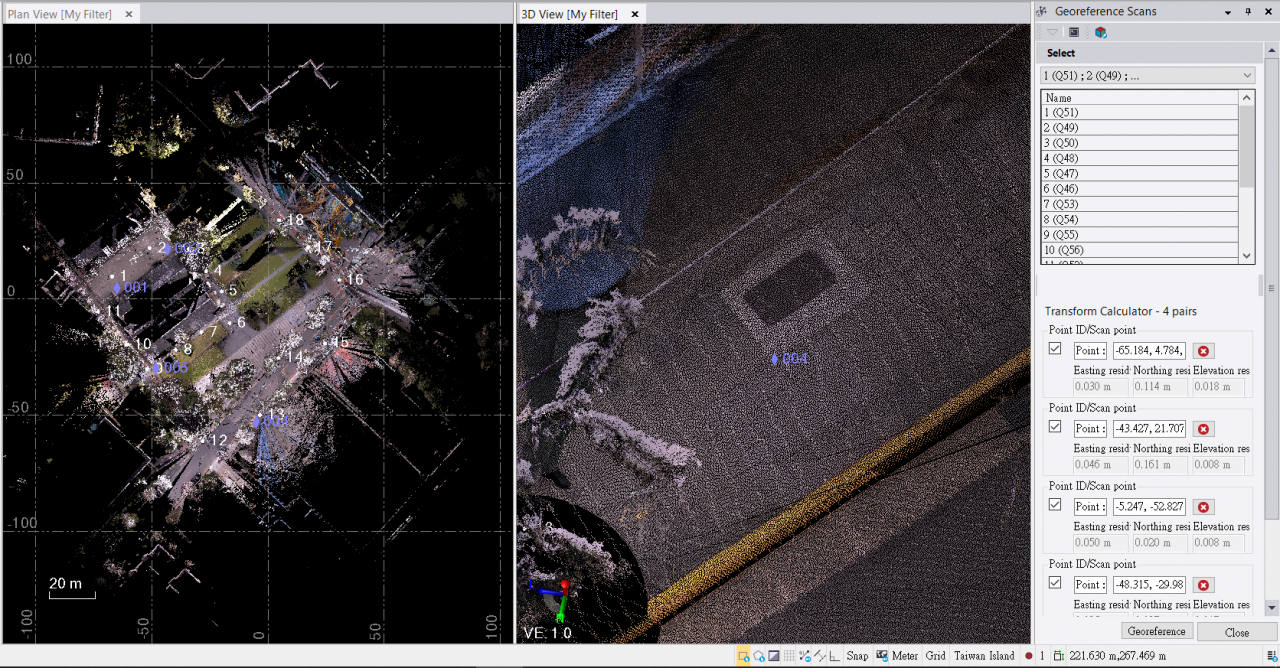Click the polygon select mode status icon

coord(759,656)
